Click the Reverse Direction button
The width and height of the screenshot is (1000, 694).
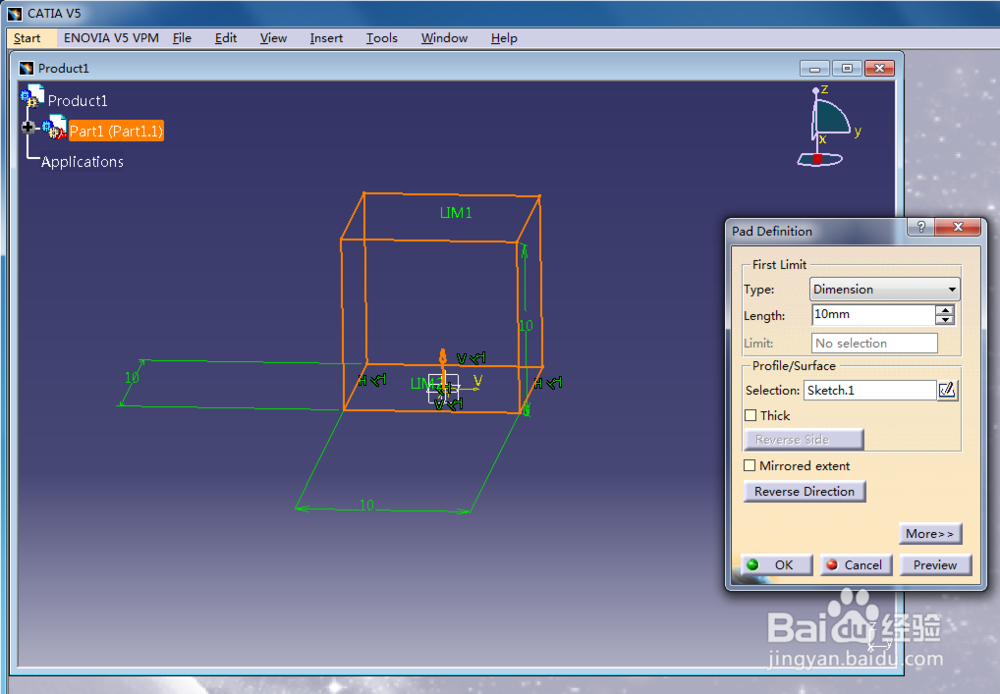tap(804, 492)
